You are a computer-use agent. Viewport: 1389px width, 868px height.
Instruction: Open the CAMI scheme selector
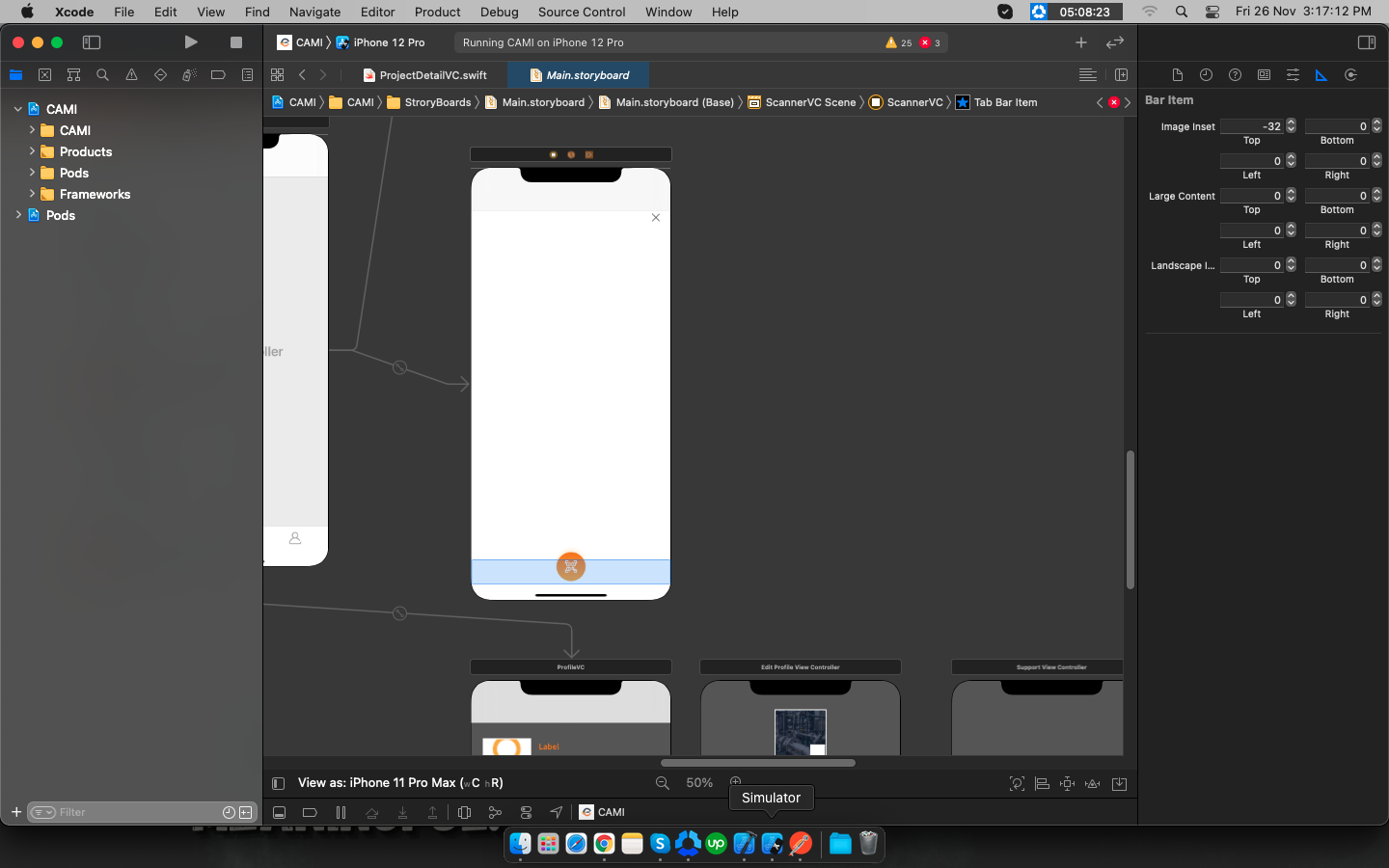tap(300, 42)
